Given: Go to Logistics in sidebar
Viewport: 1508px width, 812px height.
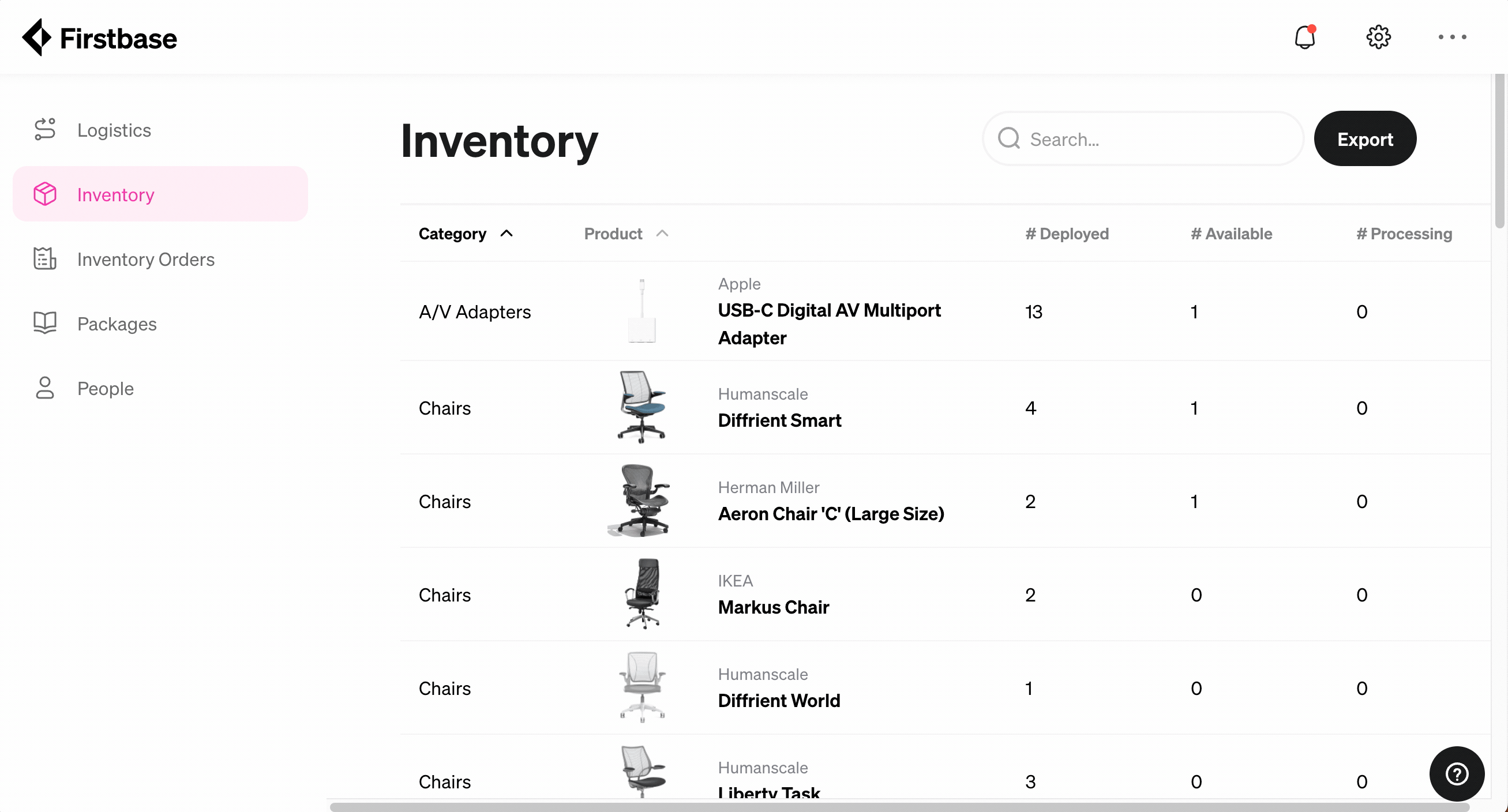Looking at the screenshot, I should coord(160,129).
